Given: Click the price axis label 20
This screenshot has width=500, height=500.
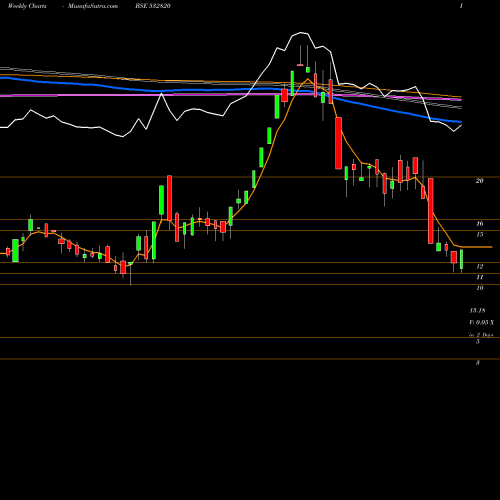Looking at the screenshot, I should [x=479, y=181].
